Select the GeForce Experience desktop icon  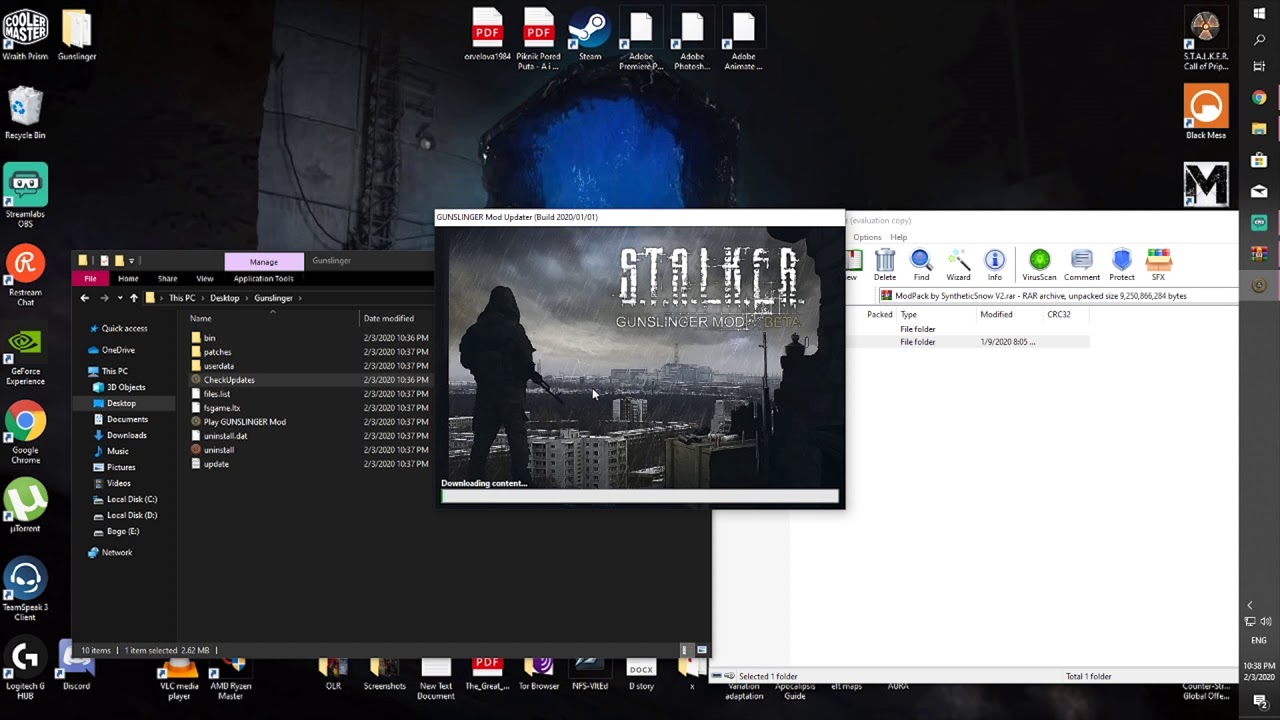click(25, 356)
